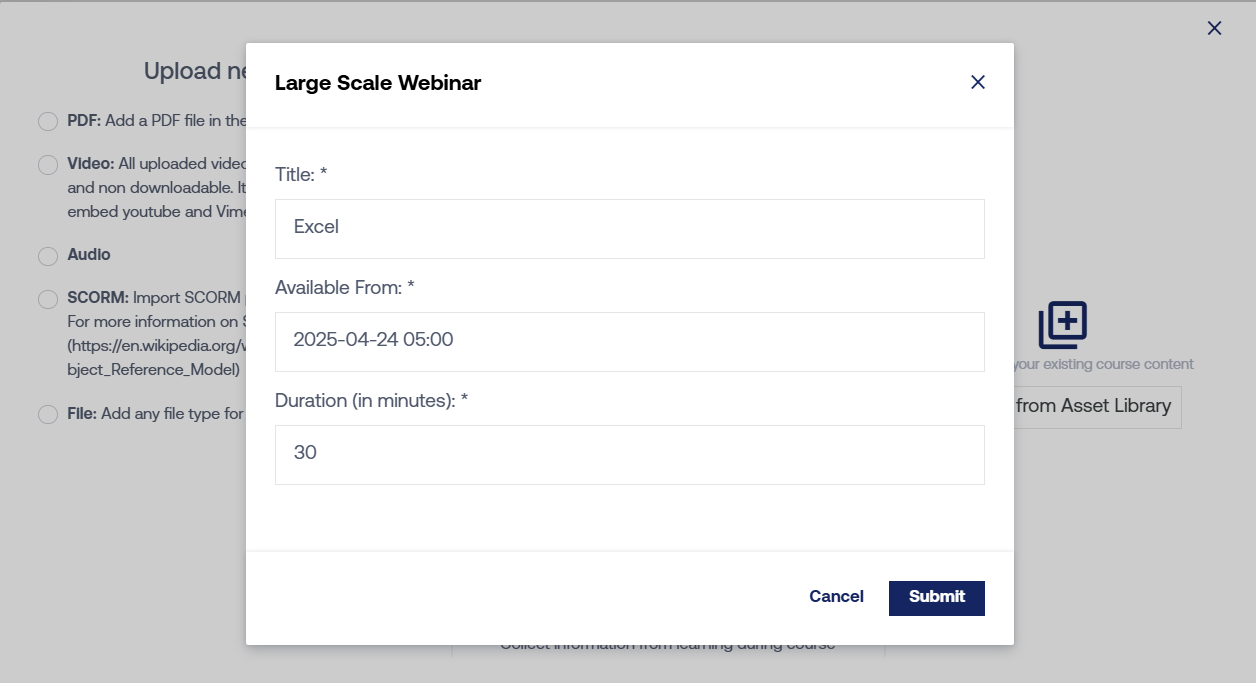This screenshot has height=683, width=1256.
Task: Pick the SCORM import radio button
Action: click(48, 299)
